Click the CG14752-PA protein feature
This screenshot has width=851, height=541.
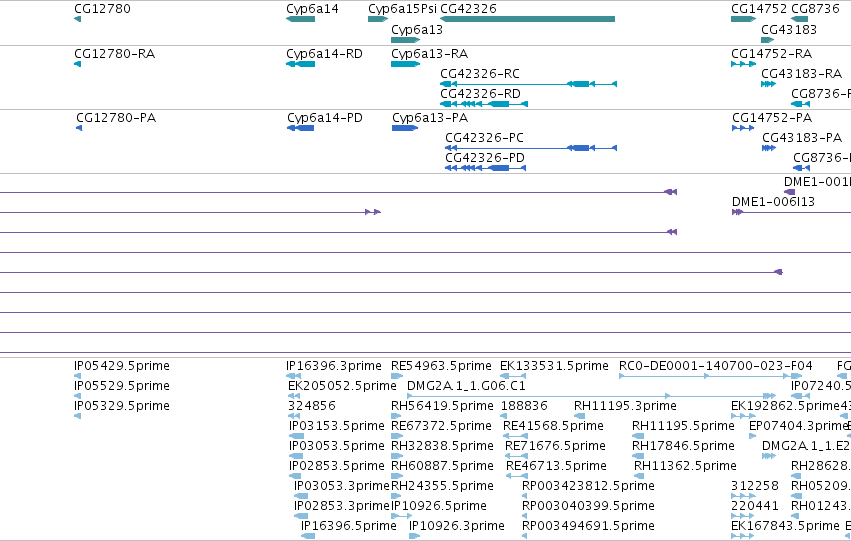tap(743, 128)
